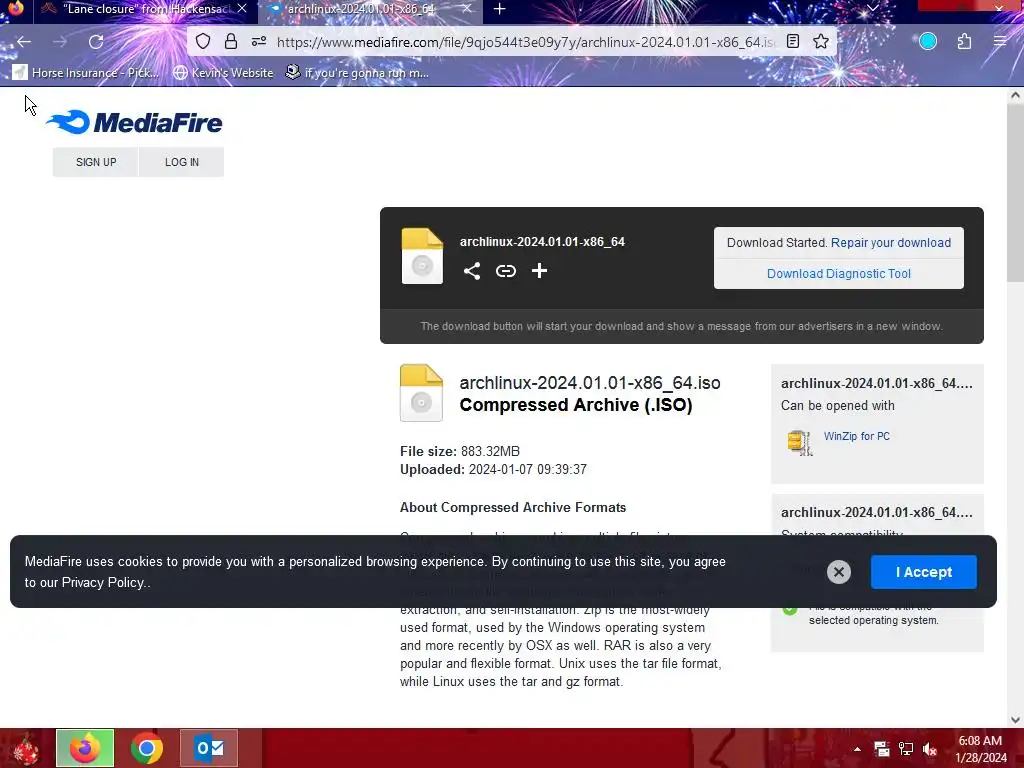Image resolution: width=1024 pixels, height=768 pixels.
Task: Click the "archlinux-2024.01.01-x86_64.iso" filename heading
Action: [x=590, y=383]
